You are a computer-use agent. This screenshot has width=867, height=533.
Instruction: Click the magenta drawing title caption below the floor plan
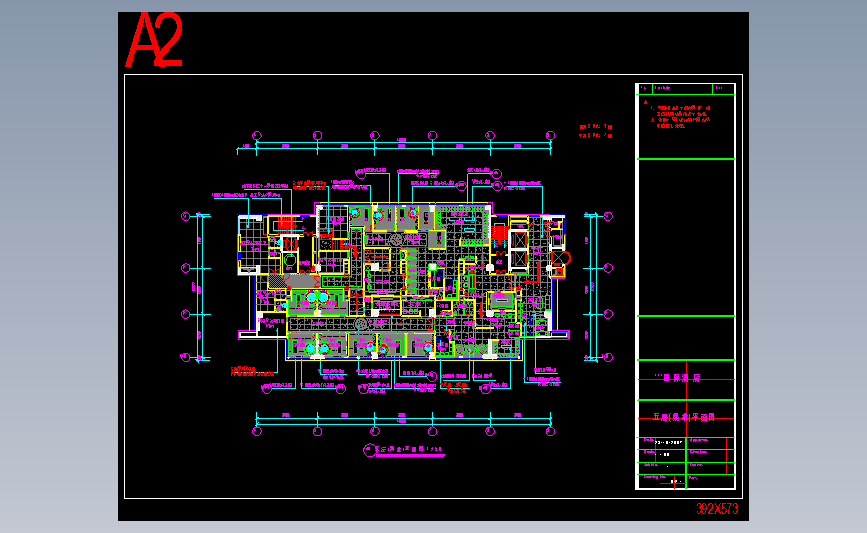404,450
